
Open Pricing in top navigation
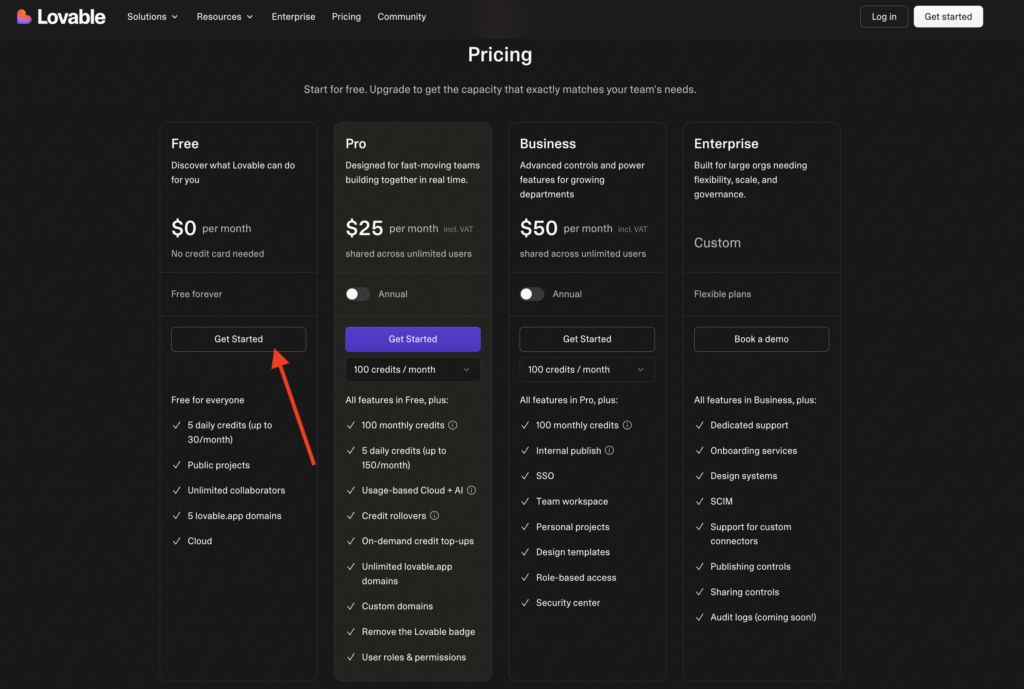346,17
